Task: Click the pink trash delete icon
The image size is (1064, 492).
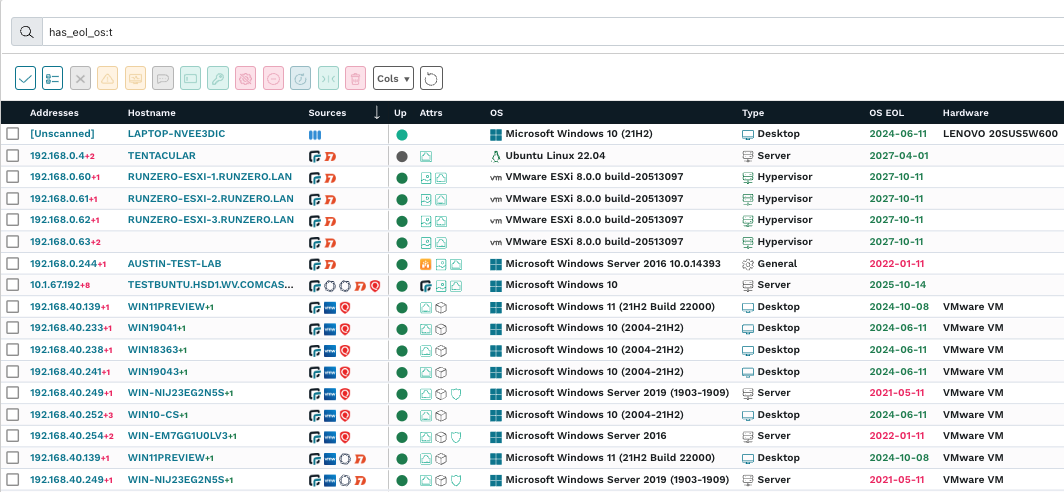Action: (x=355, y=78)
